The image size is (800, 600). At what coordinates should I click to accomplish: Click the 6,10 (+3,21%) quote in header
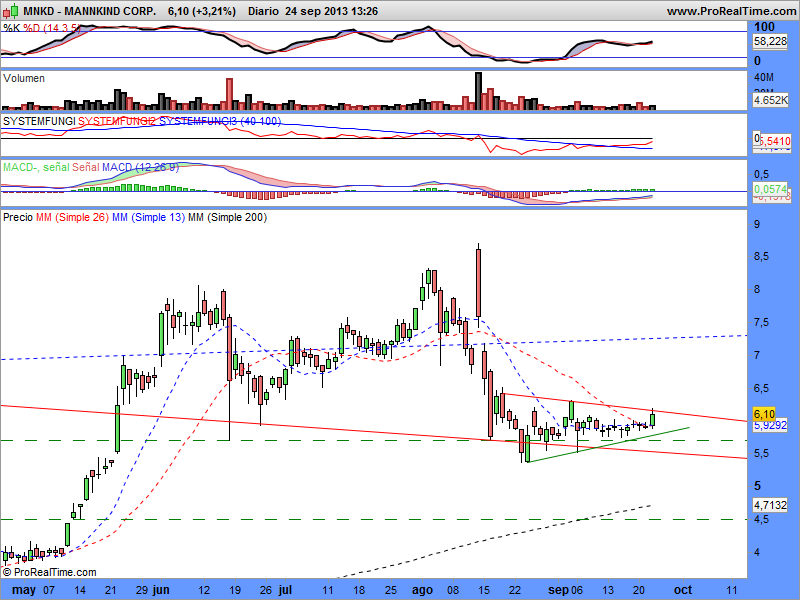click(x=202, y=11)
